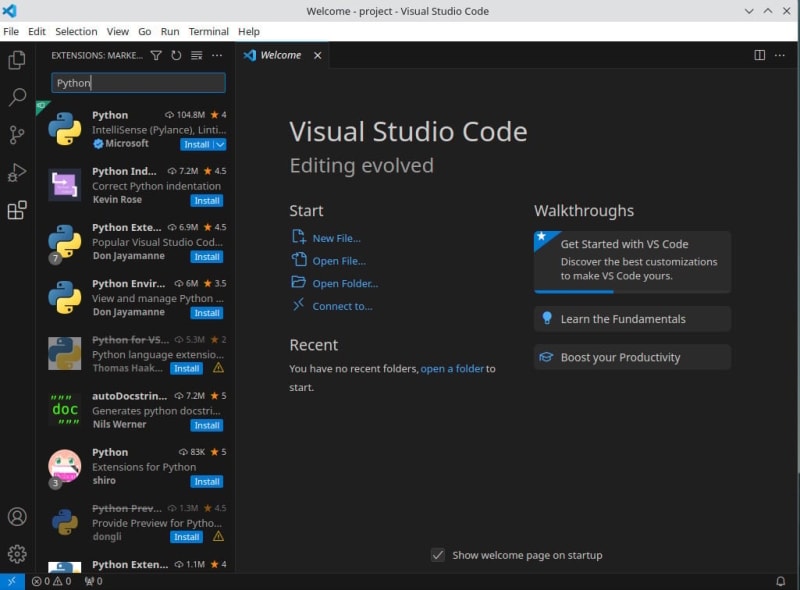Filter extensions using the funnel icon

pos(156,56)
